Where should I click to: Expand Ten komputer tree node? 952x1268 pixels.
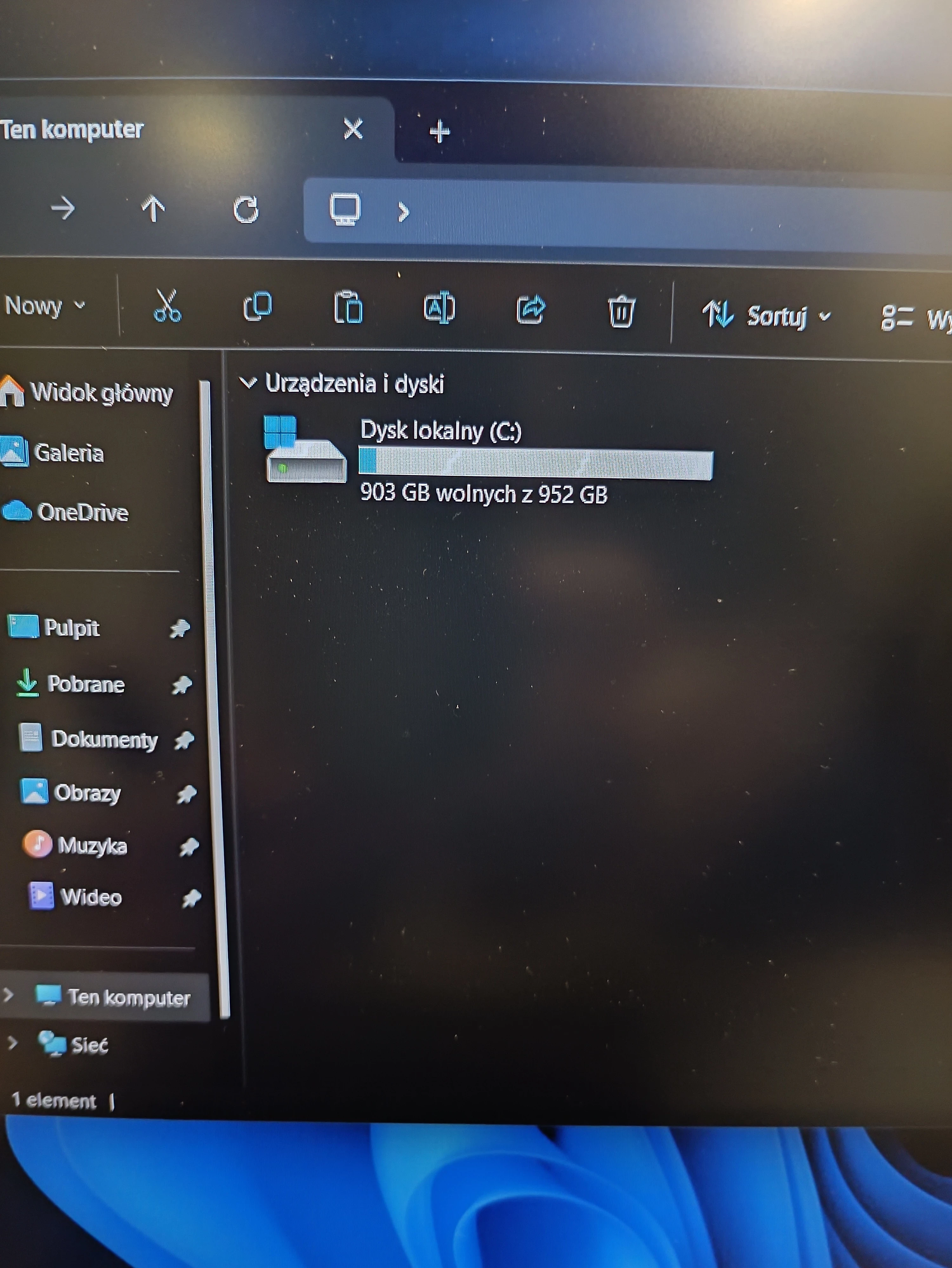tap(8, 995)
